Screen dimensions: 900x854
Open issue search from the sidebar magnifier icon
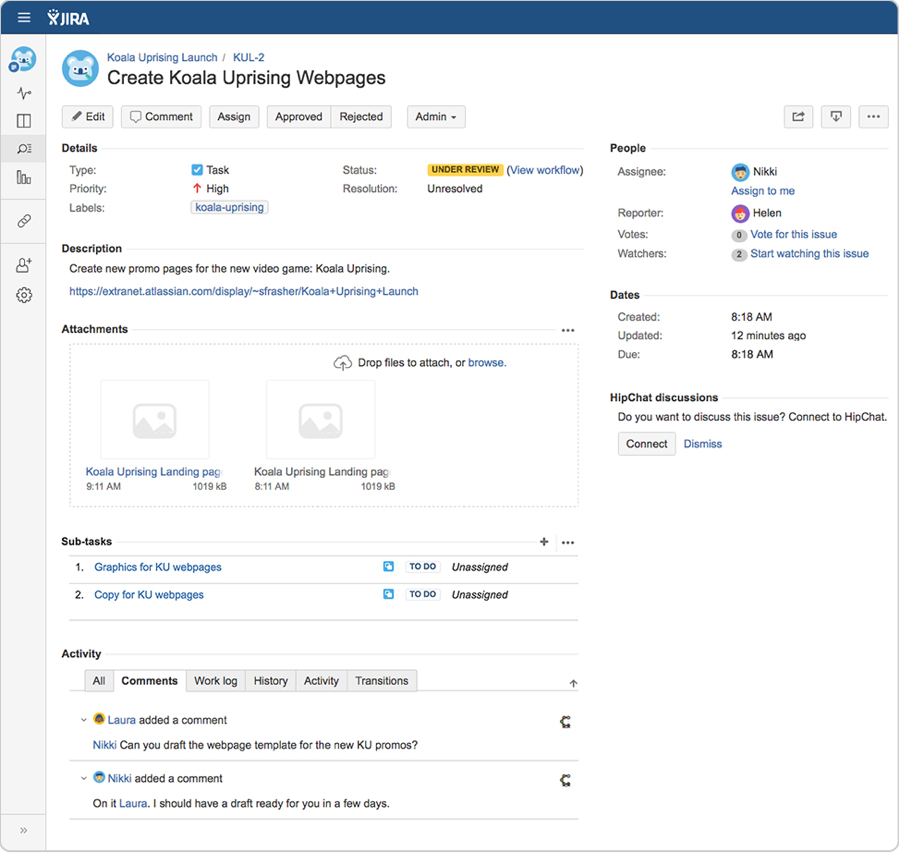tap(23, 148)
